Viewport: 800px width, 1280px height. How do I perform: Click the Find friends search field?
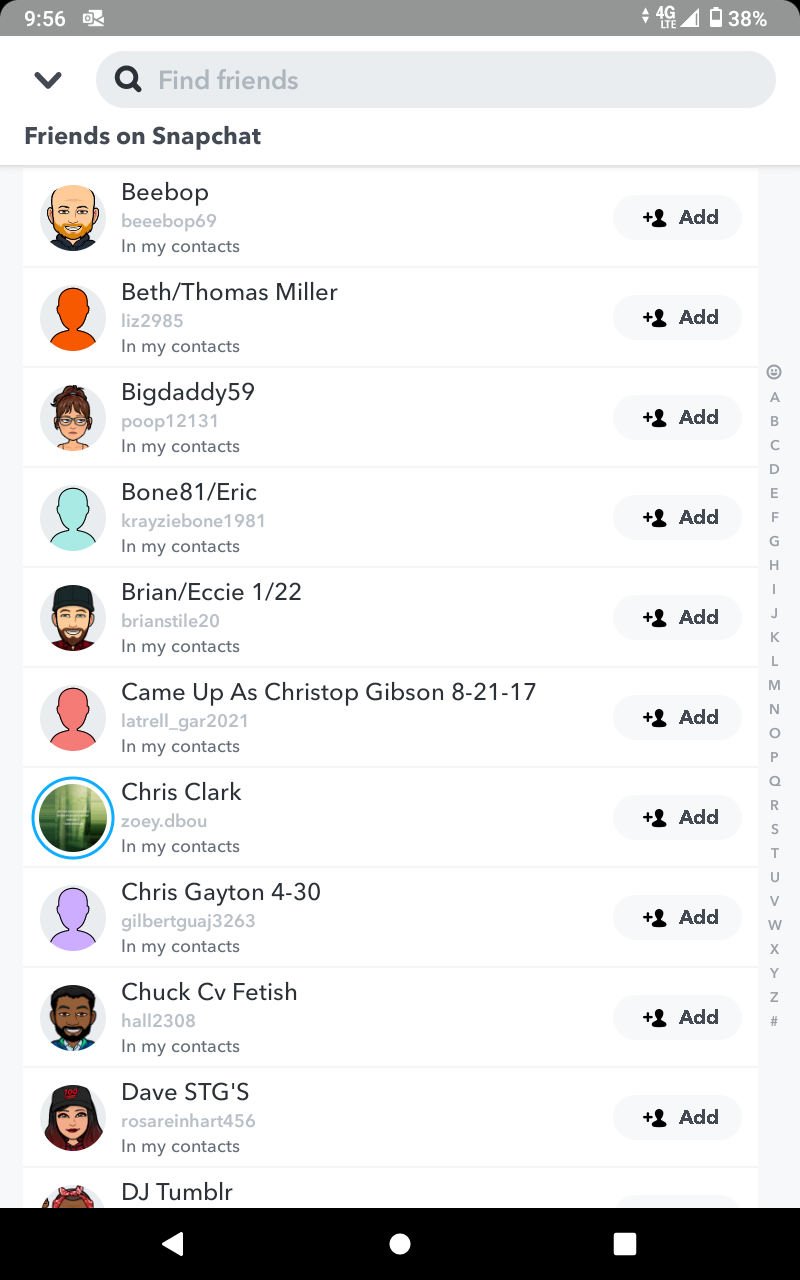450,80
